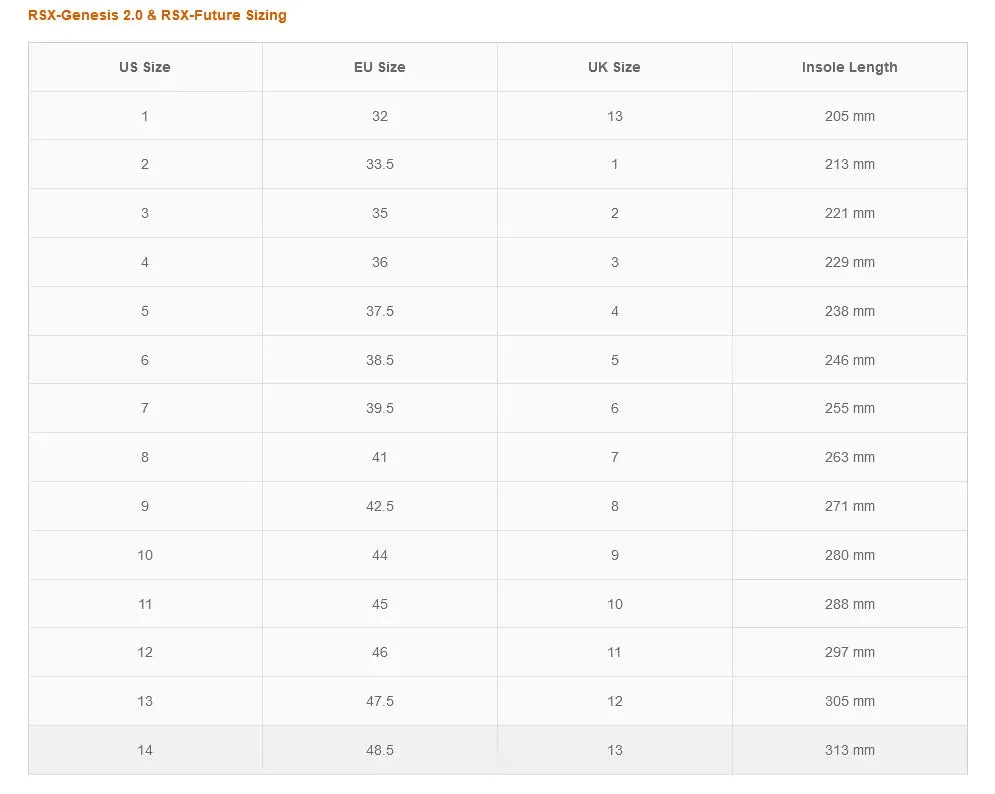Click the 263 mm insole length cell
The height and width of the screenshot is (794, 995).
click(x=850, y=457)
